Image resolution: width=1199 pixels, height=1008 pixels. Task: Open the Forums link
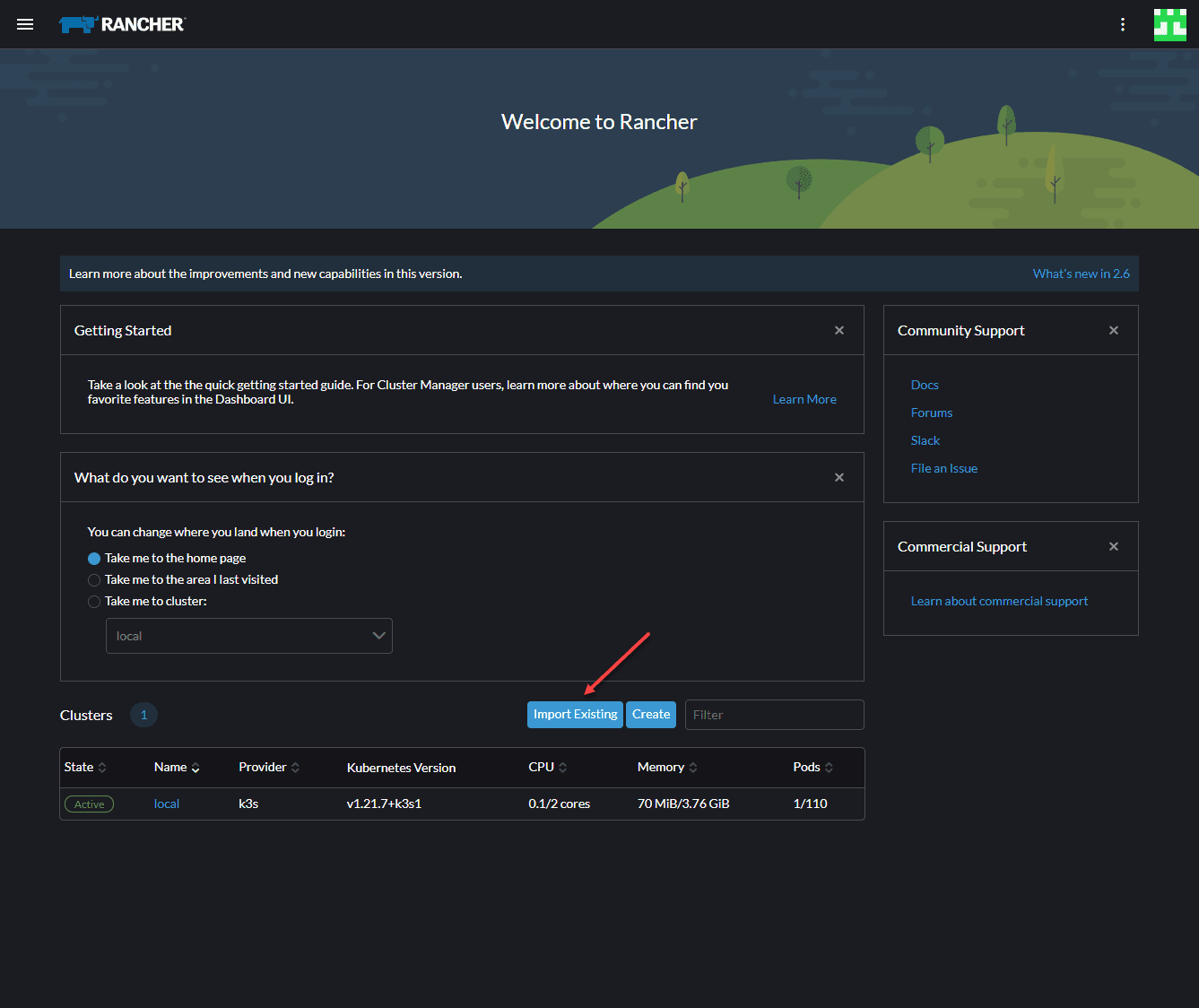click(932, 413)
